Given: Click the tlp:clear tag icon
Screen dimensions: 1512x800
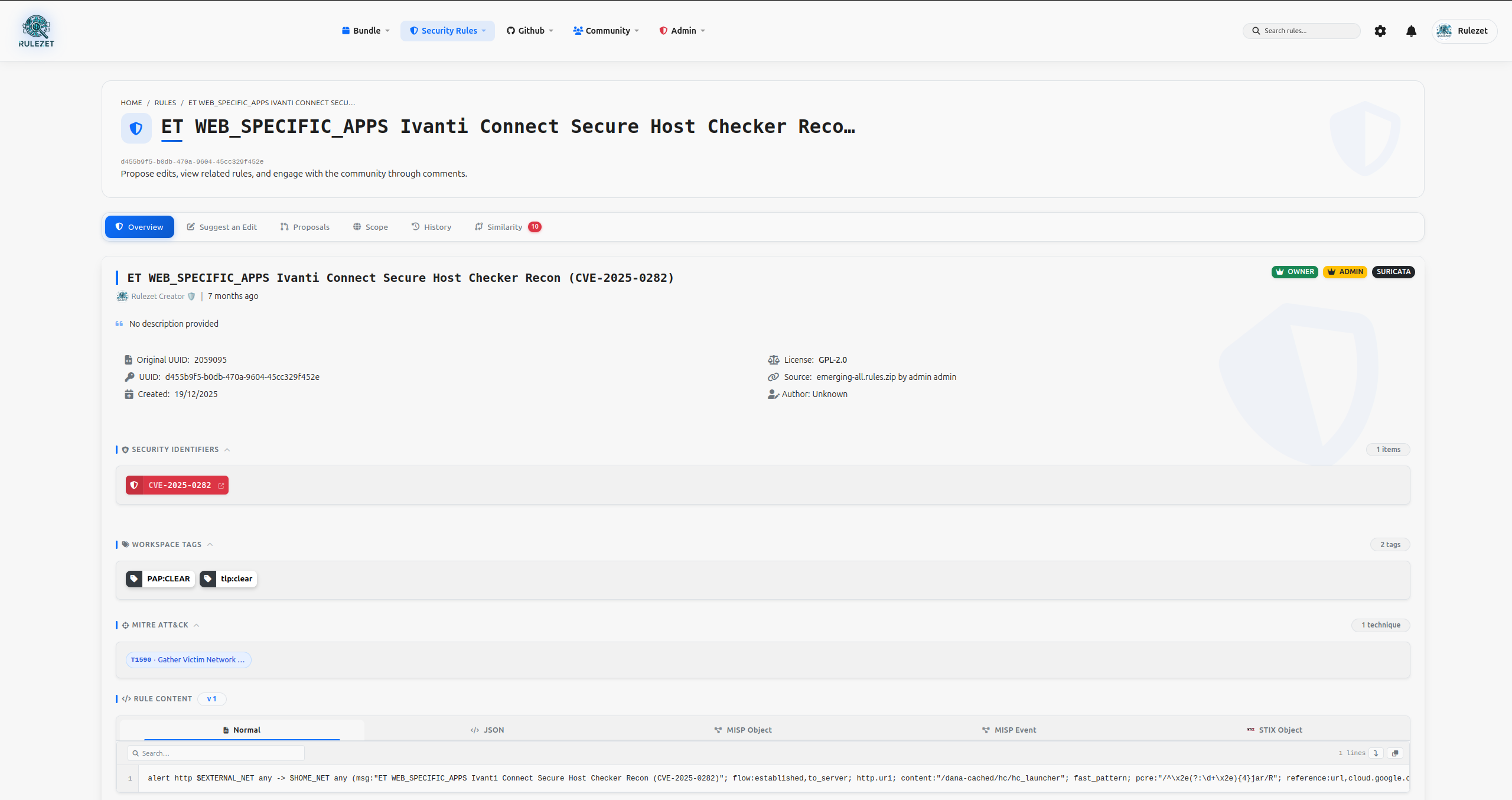Looking at the screenshot, I should [208, 578].
